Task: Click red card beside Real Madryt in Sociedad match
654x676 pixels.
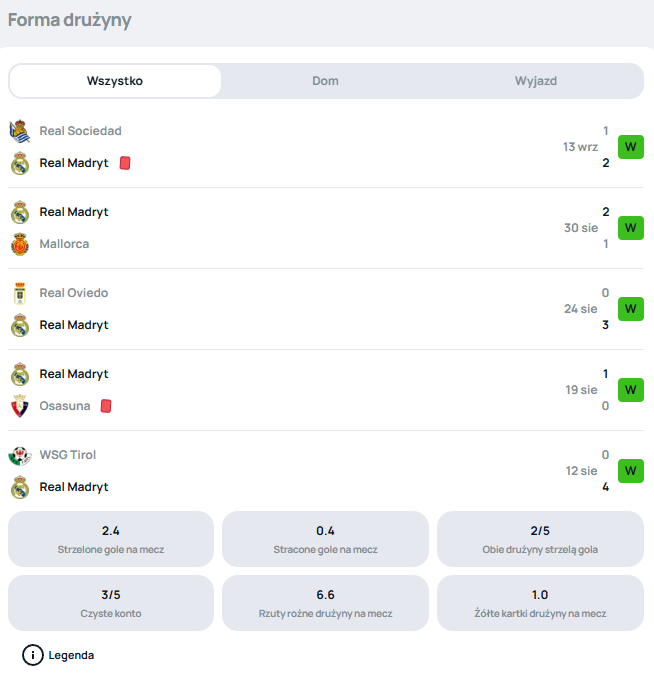Action: [125, 163]
